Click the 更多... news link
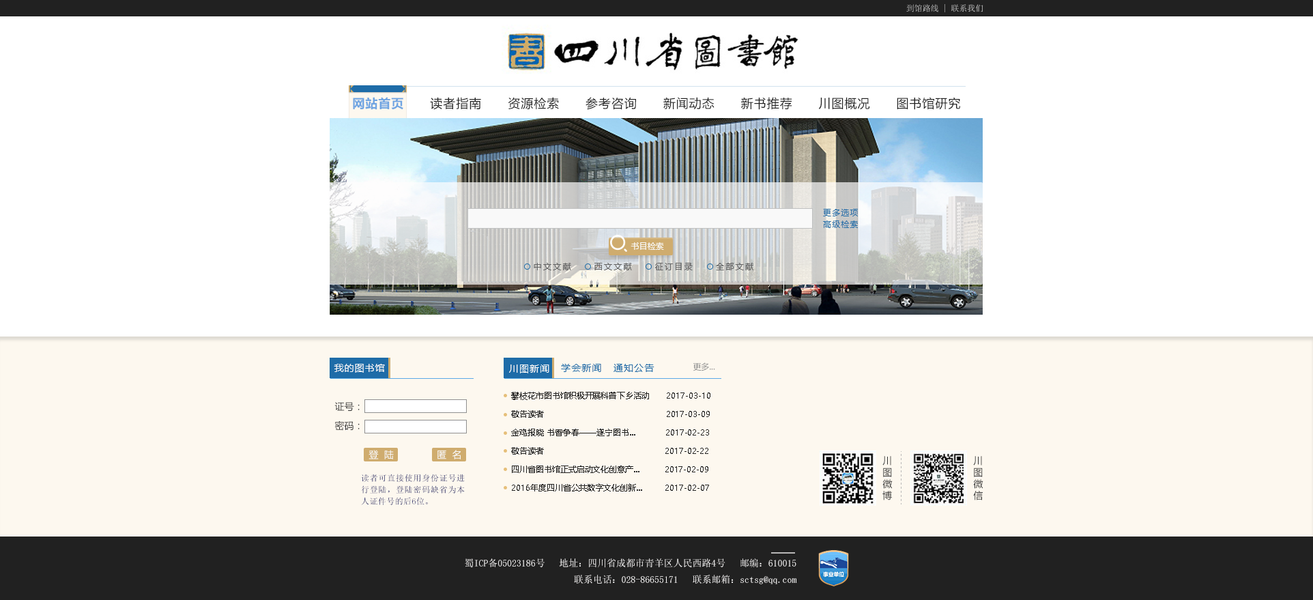This screenshot has height=600, width=1313. coord(704,367)
